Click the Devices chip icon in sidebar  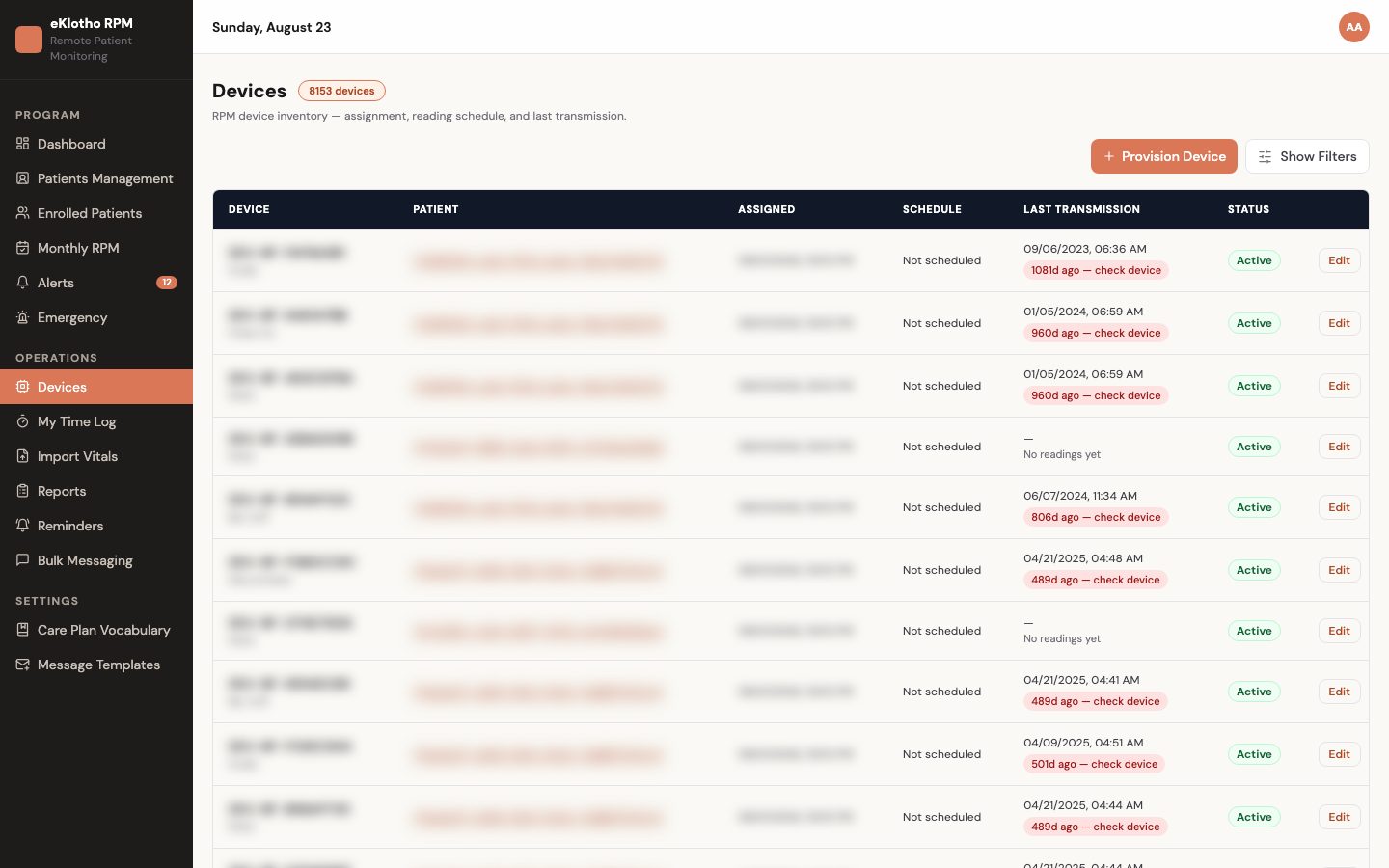[x=22, y=387]
